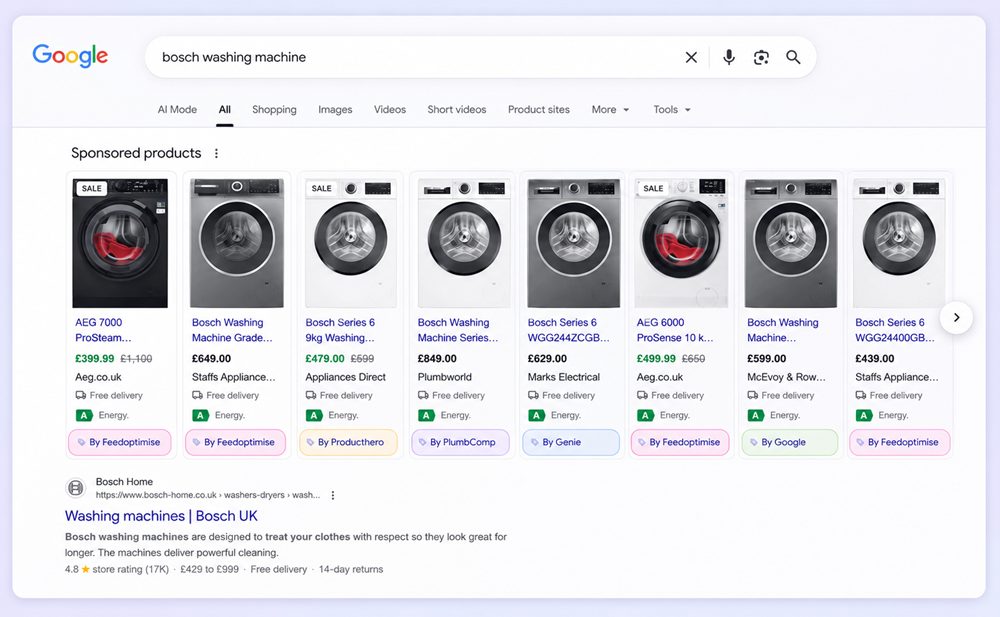This screenshot has width=1000, height=617.
Task: Click the bosch-home.co.uk URL breadcrumb
Action: tap(208, 495)
